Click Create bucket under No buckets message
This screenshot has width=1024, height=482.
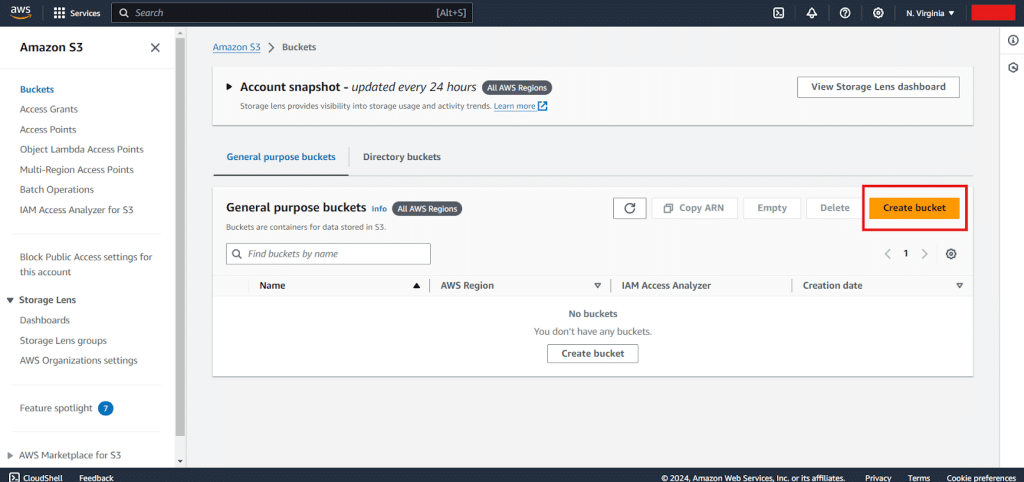point(592,353)
